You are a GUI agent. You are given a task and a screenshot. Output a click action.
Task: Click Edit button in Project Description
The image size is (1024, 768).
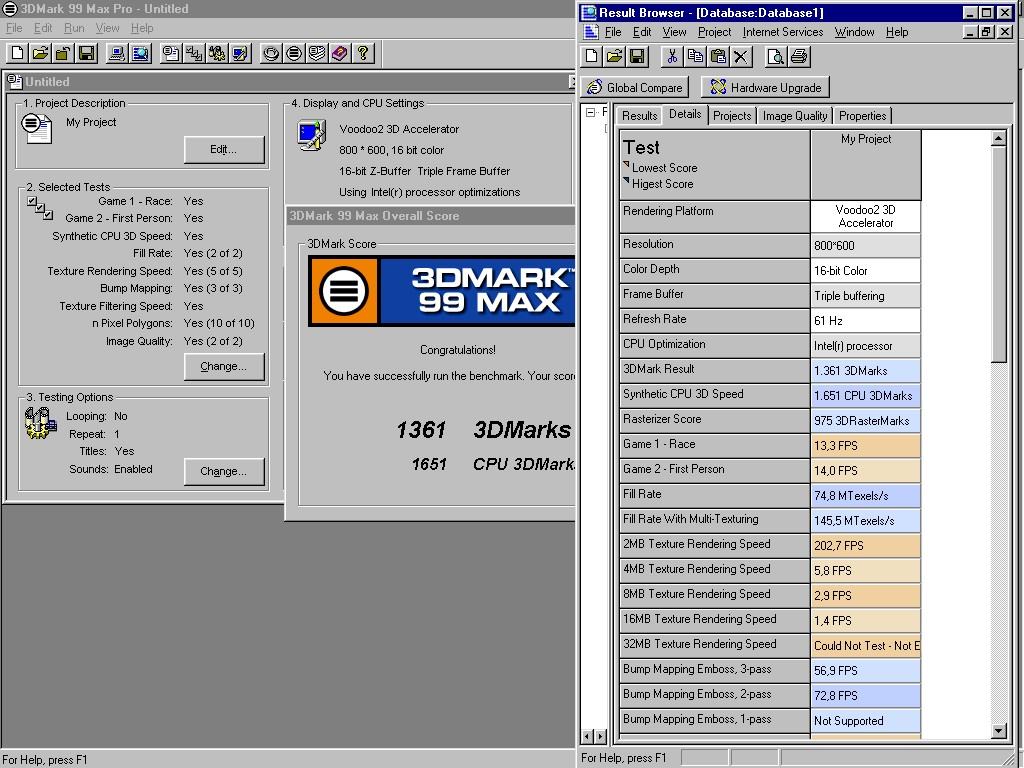coord(223,150)
